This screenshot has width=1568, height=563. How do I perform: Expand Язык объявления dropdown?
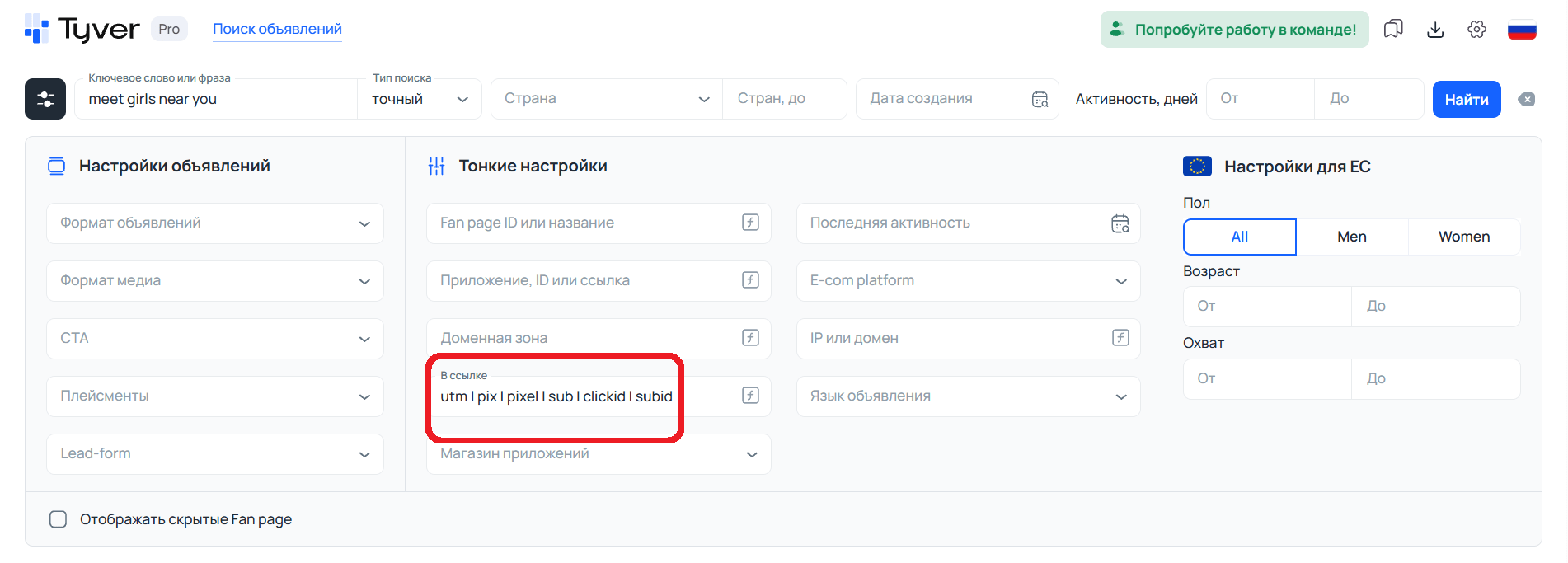click(x=968, y=396)
